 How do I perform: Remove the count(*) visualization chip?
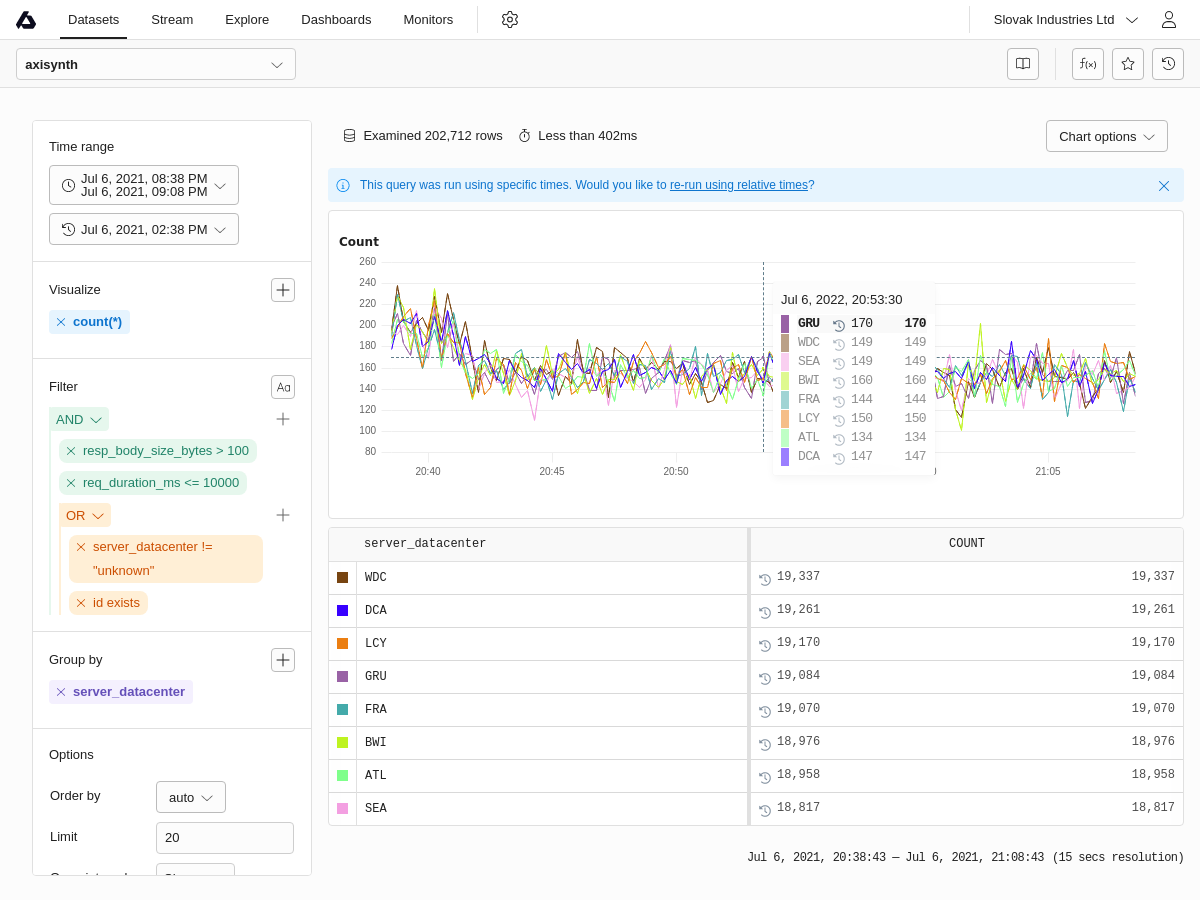coord(61,322)
